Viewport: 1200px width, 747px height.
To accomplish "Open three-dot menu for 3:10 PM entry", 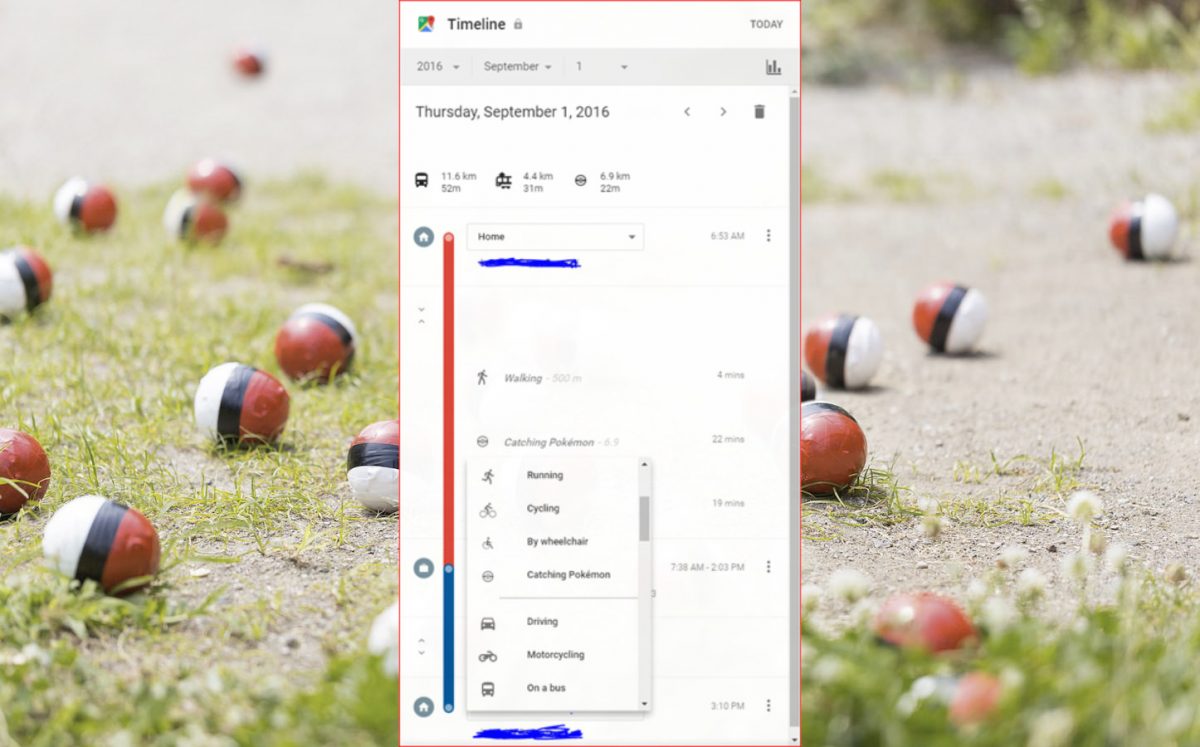I will coord(768,706).
